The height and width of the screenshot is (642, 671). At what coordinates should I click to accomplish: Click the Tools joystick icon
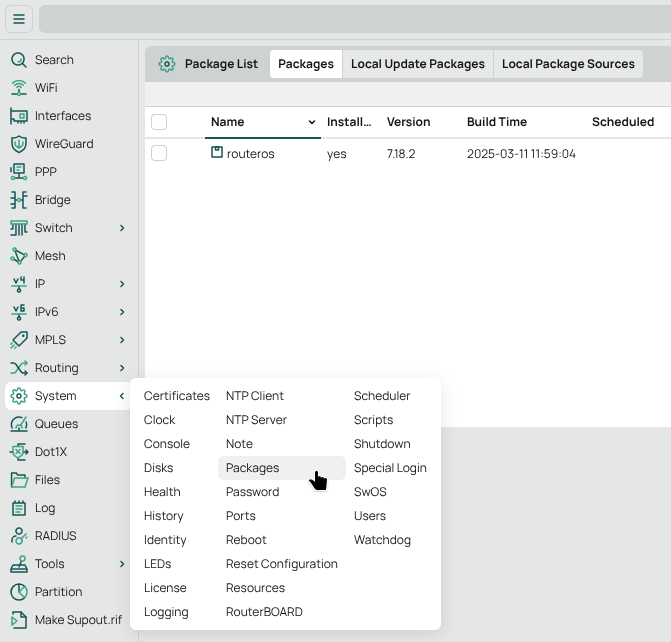(19, 564)
